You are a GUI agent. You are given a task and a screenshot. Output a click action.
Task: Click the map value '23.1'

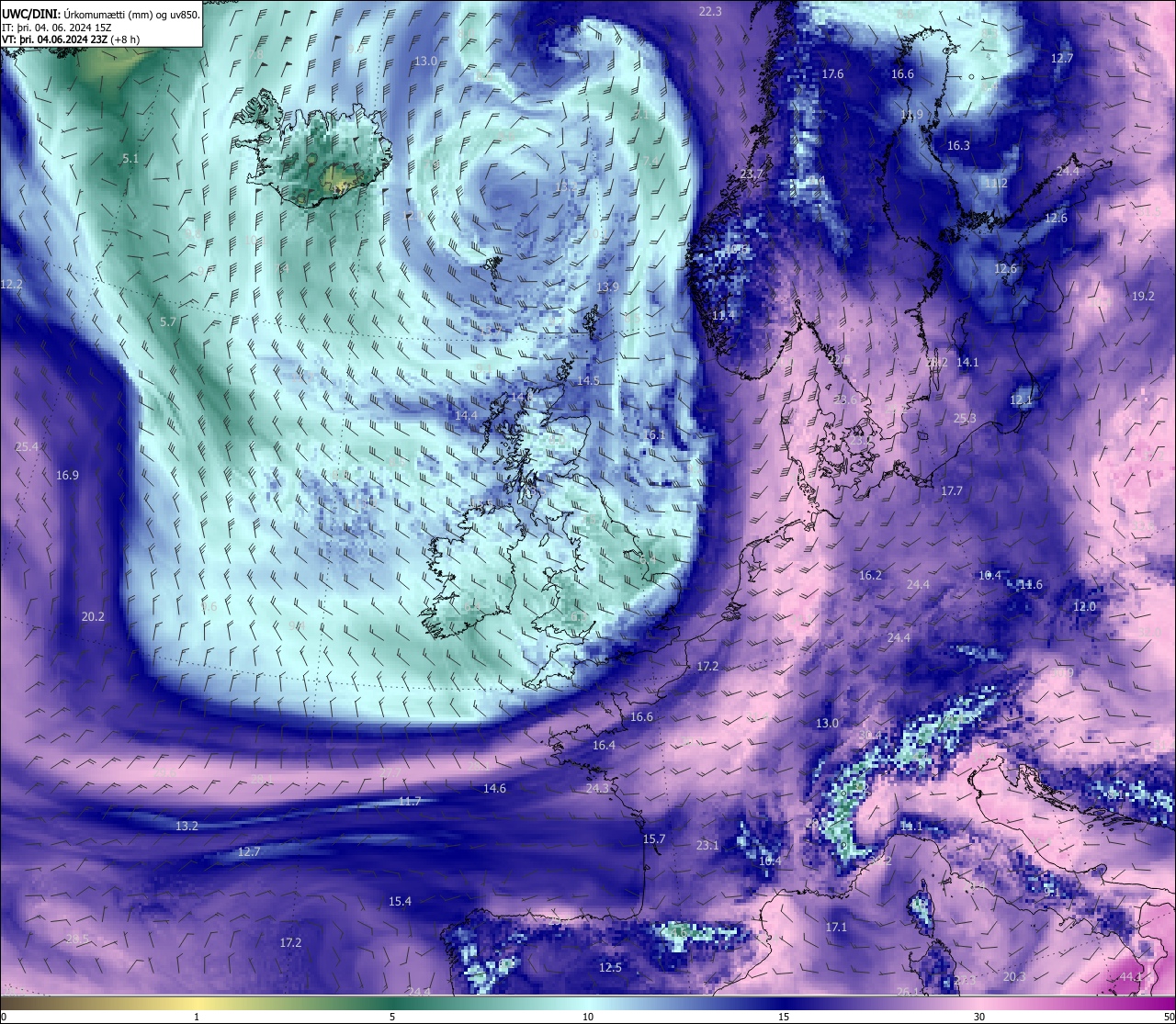click(x=707, y=845)
